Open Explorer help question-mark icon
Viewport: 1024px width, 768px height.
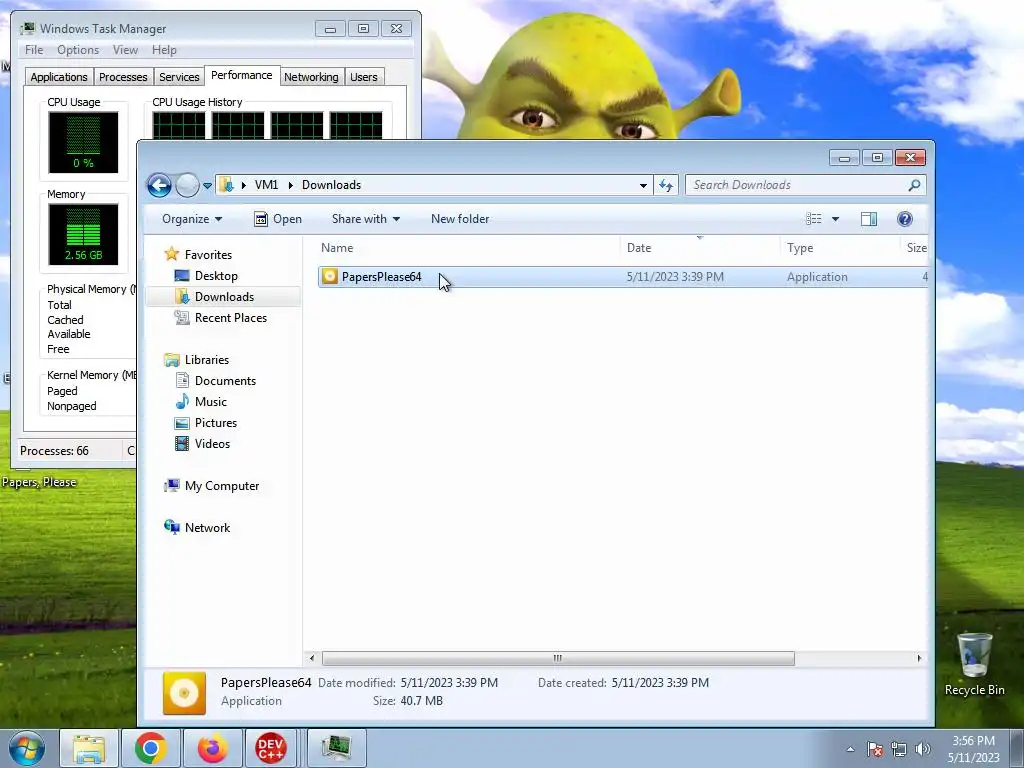point(904,219)
